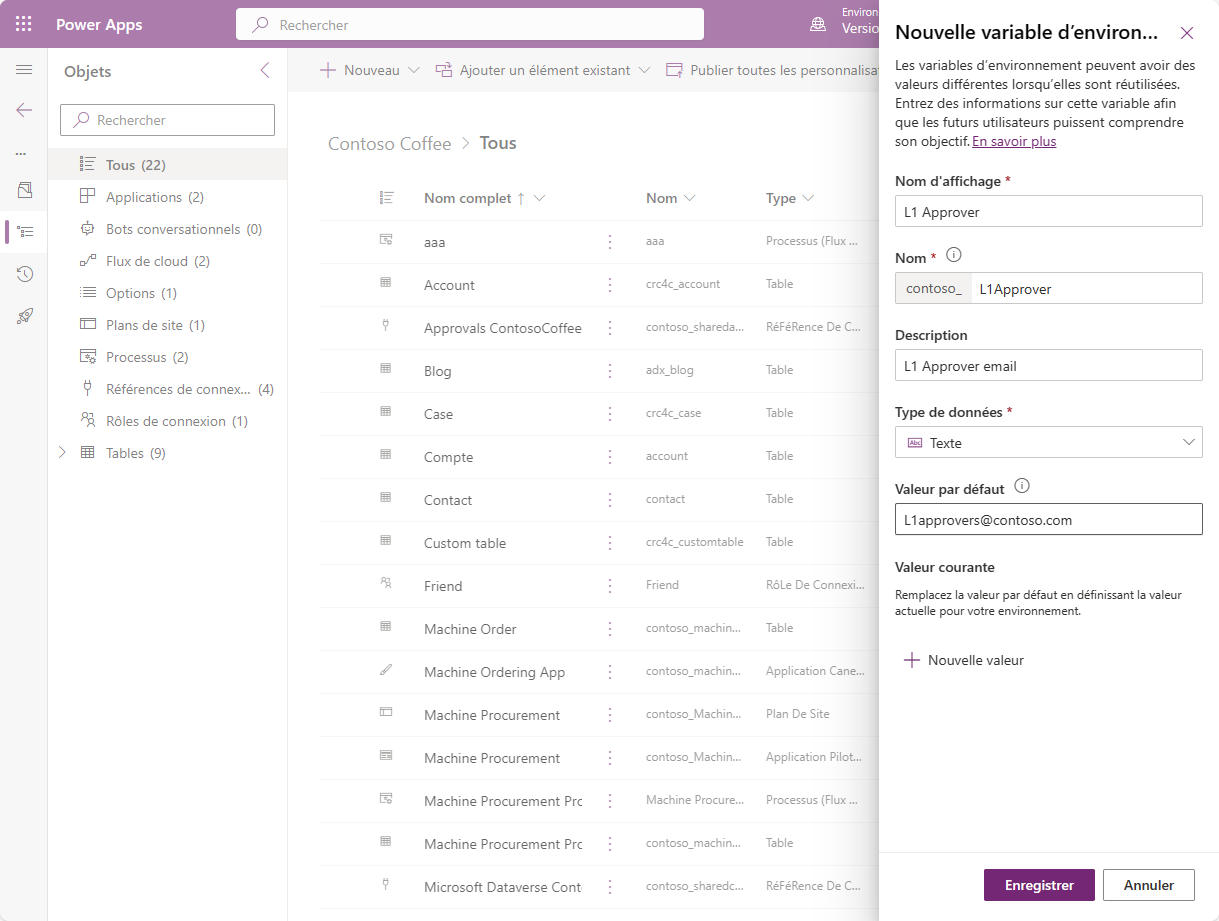Open more options for Machine Ordering App
This screenshot has height=921, width=1219.
(610, 672)
